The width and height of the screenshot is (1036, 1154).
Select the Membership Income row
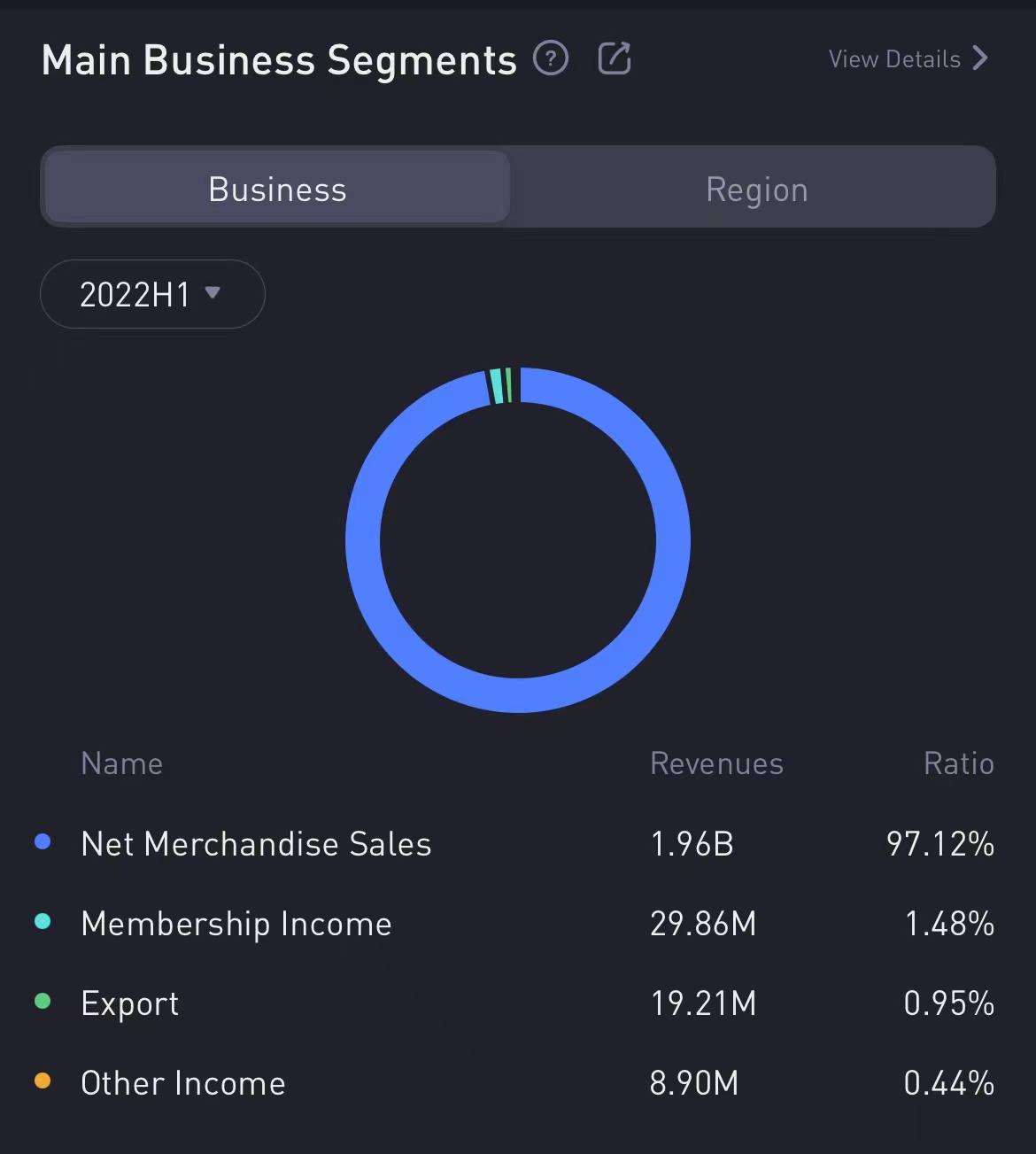click(236, 924)
